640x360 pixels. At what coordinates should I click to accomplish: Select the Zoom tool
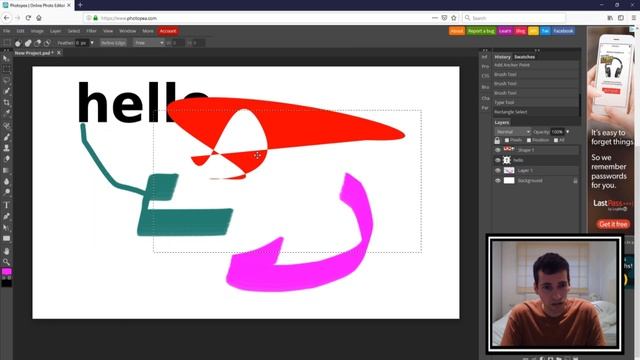(x=6, y=262)
